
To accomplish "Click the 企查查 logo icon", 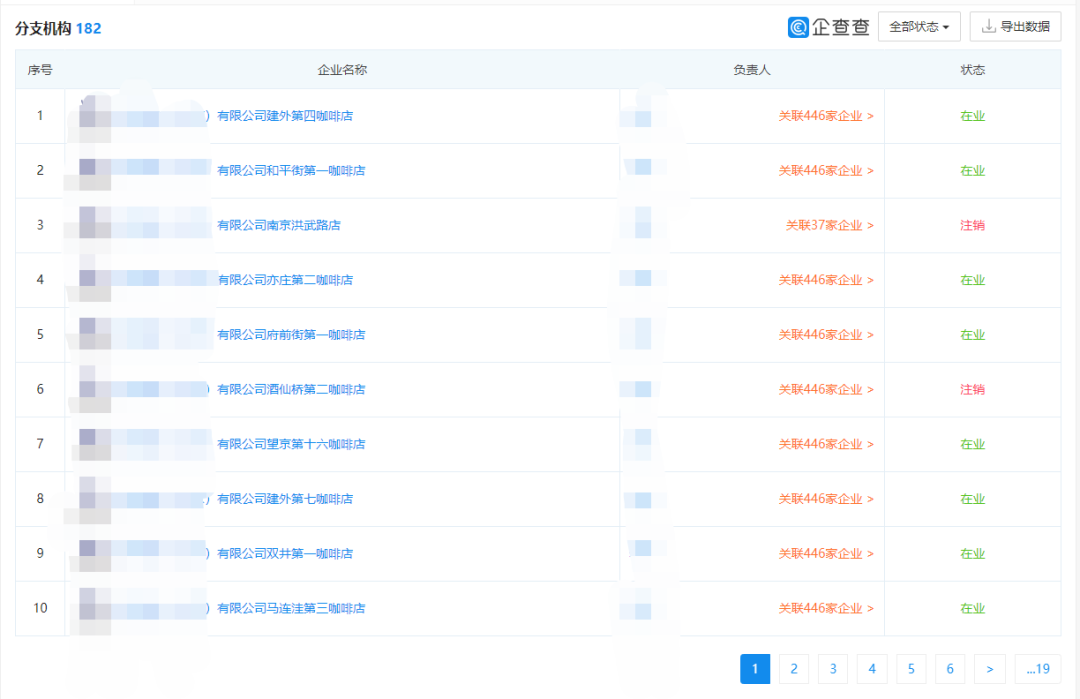I will (x=798, y=27).
